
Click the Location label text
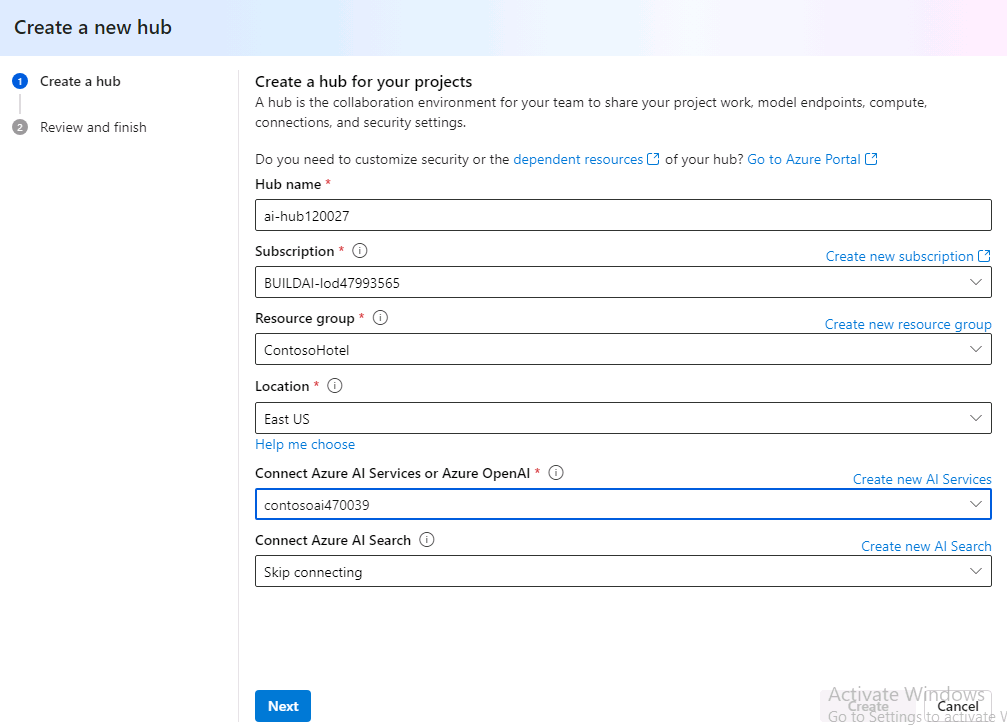(x=282, y=386)
